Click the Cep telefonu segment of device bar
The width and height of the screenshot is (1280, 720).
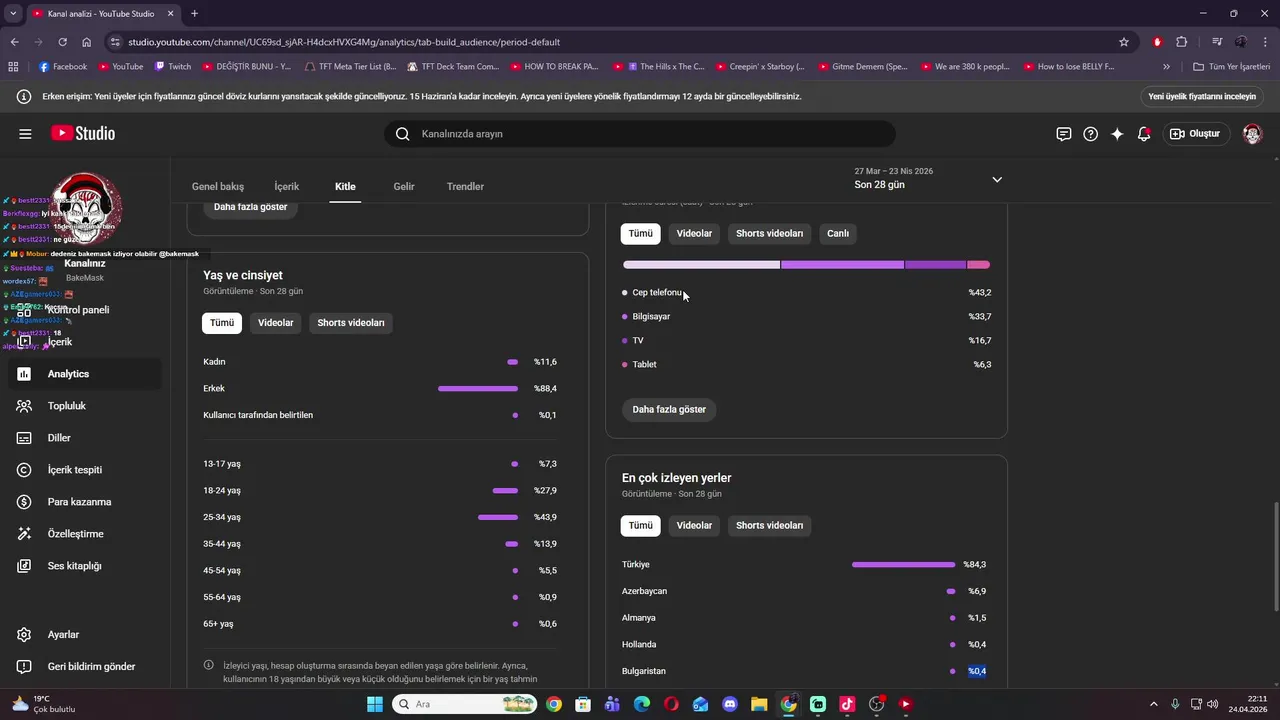point(701,265)
